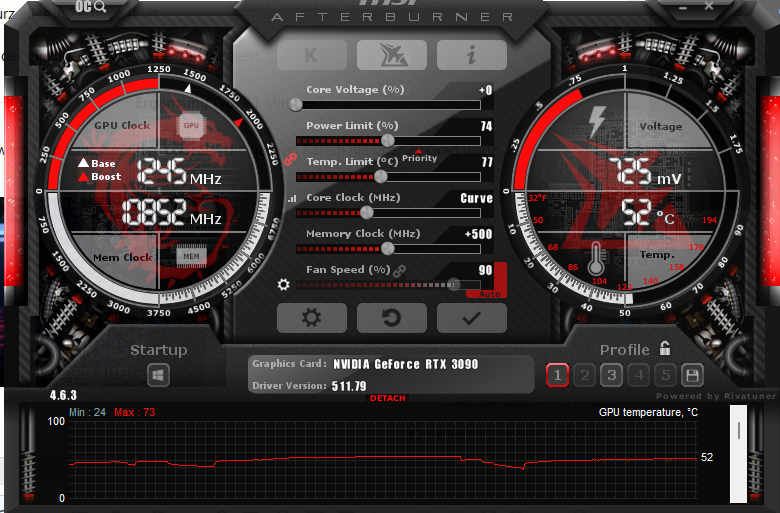The height and width of the screenshot is (513, 780).
Task: Minimize the Afterburner window
Action: pyautogui.click(x=683, y=8)
